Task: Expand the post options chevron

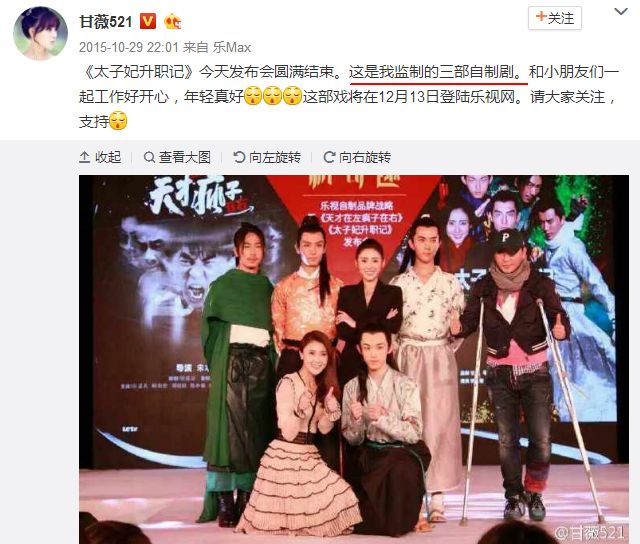Action: point(621,12)
